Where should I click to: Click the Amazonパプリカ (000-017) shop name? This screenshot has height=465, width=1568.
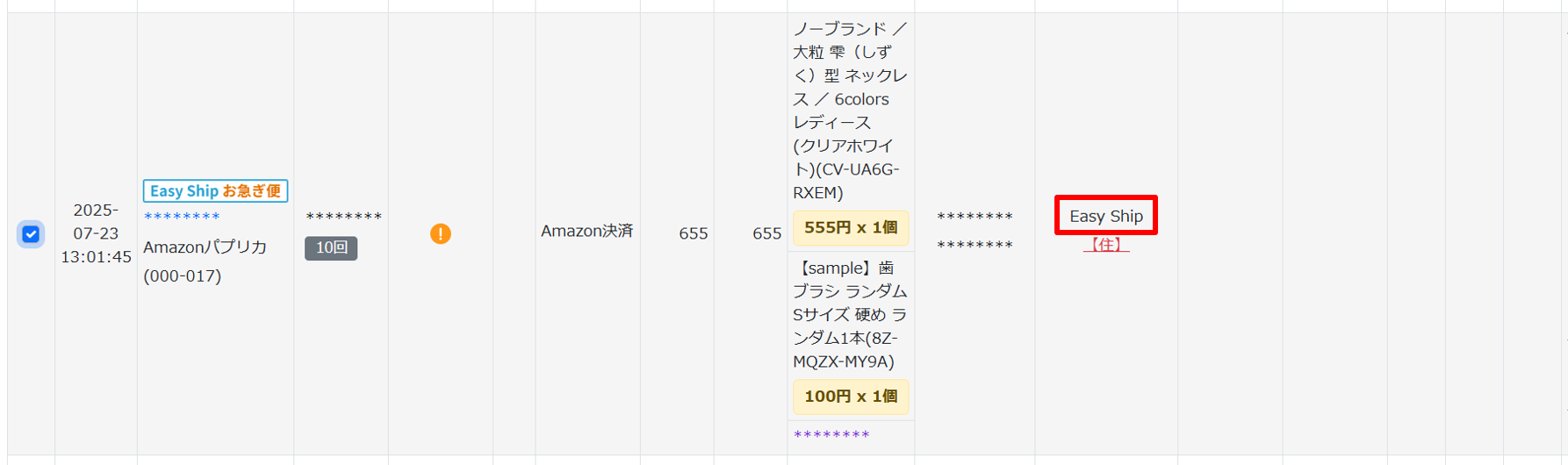tap(205, 261)
